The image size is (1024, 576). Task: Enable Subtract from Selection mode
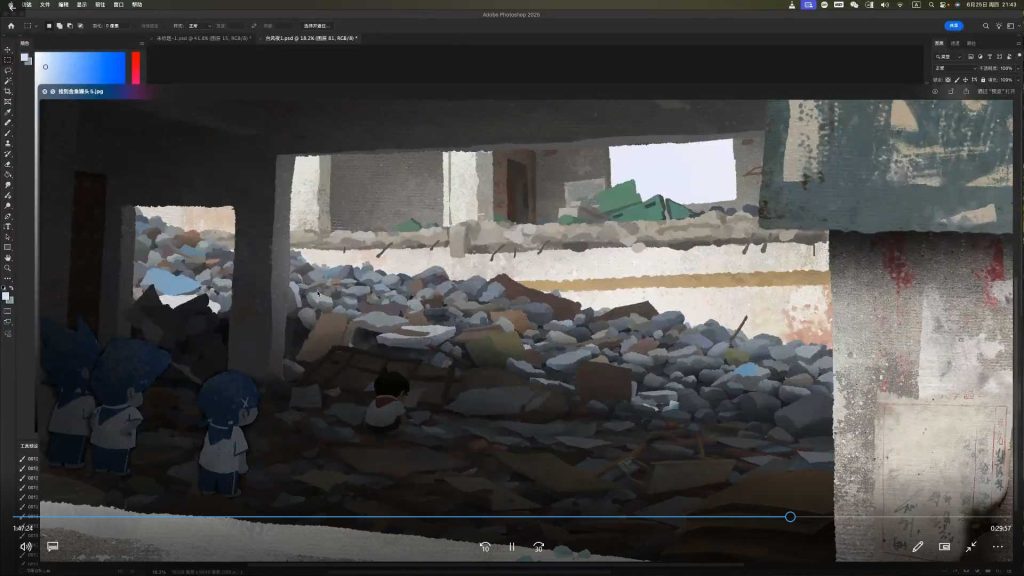(70, 26)
